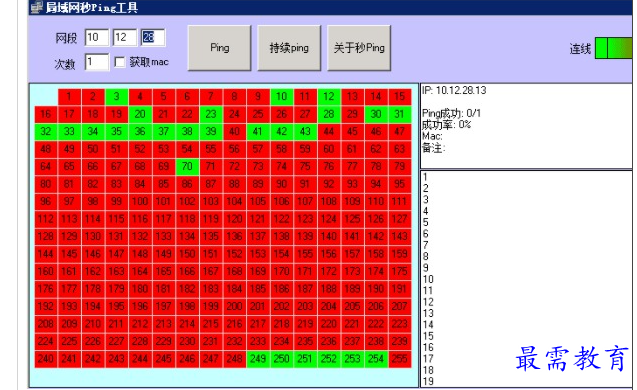
Task: Click the first 网段 field showing 10
Action: pyautogui.click(x=97, y=37)
